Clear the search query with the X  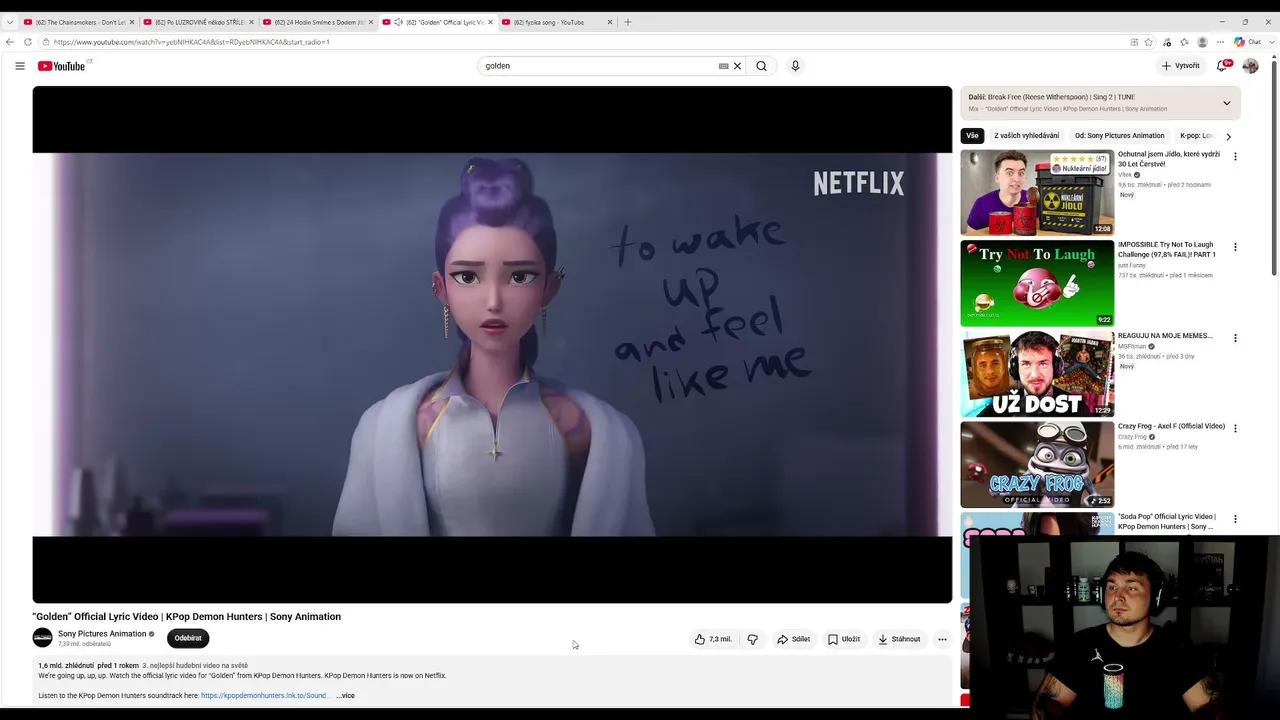pyautogui.click(x=738, y=66)
